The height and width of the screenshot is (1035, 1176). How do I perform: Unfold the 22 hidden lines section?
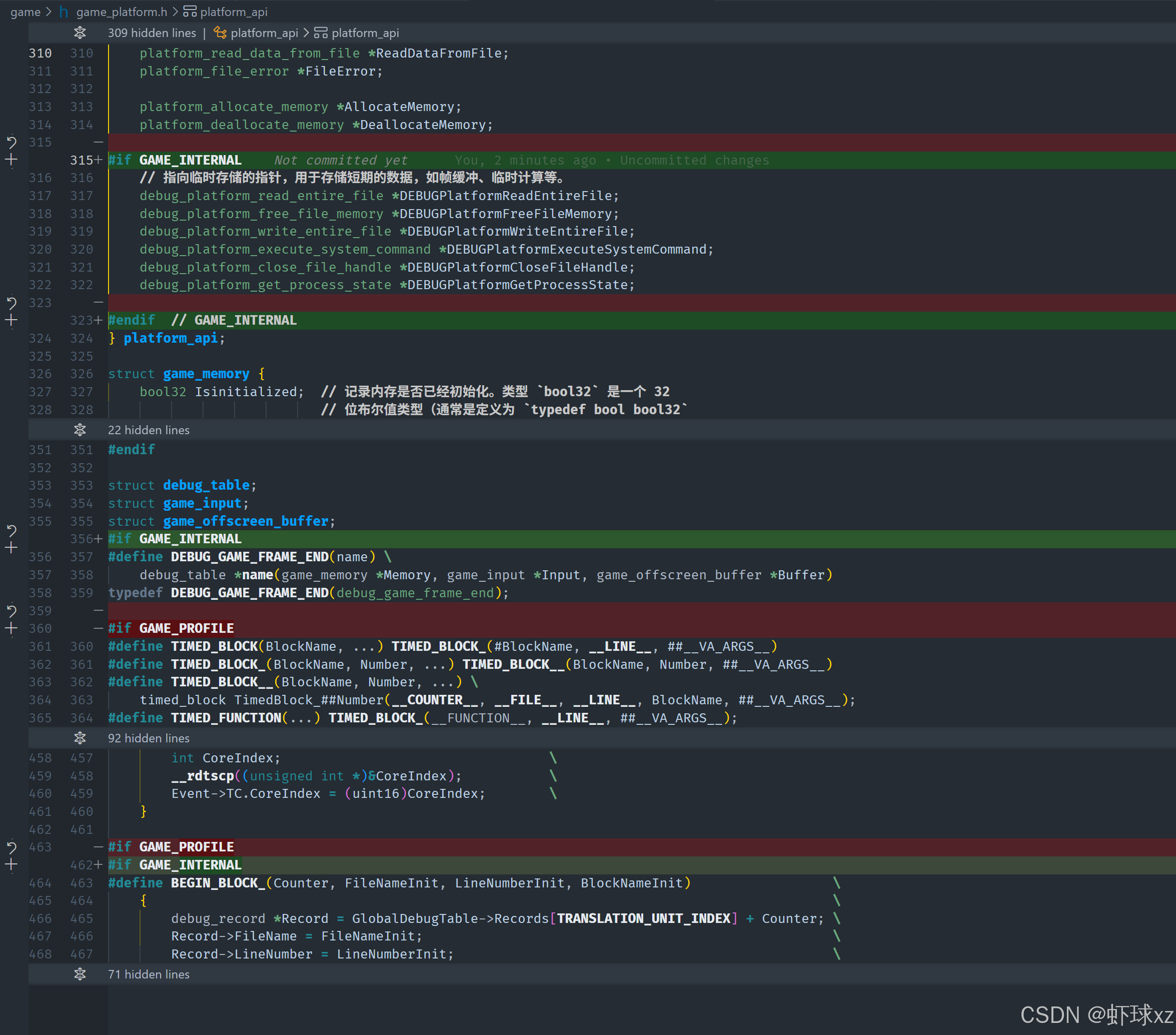click(x=80, y=430)
